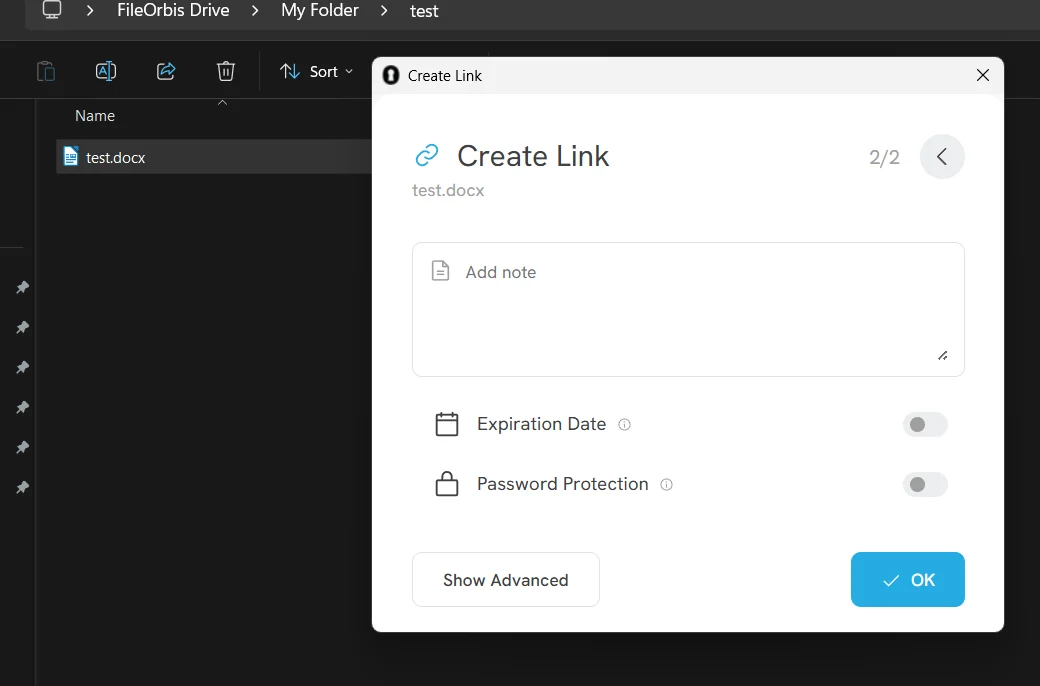The width and height of the screenshot is (1040, 686).
Task: Expand the chevron after FileOrbis Drive breadcrumb
Action: 255,11
